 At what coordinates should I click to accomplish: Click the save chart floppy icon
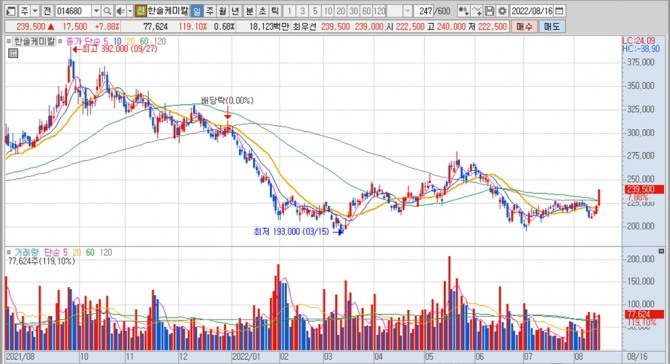[490, 11]
